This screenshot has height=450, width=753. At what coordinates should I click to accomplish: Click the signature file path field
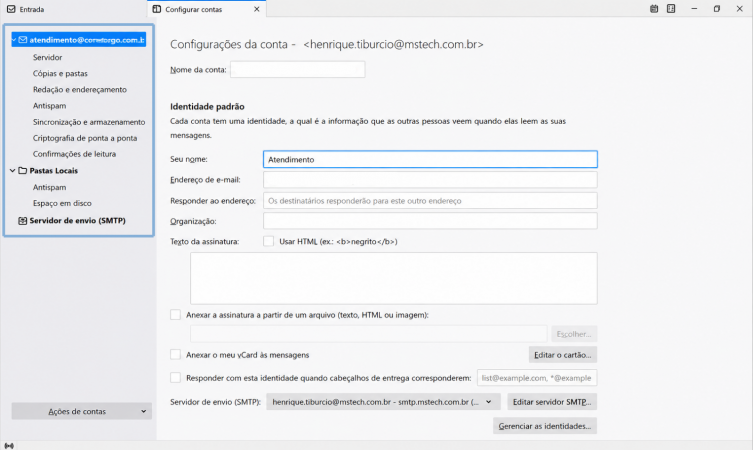(368, 334)
